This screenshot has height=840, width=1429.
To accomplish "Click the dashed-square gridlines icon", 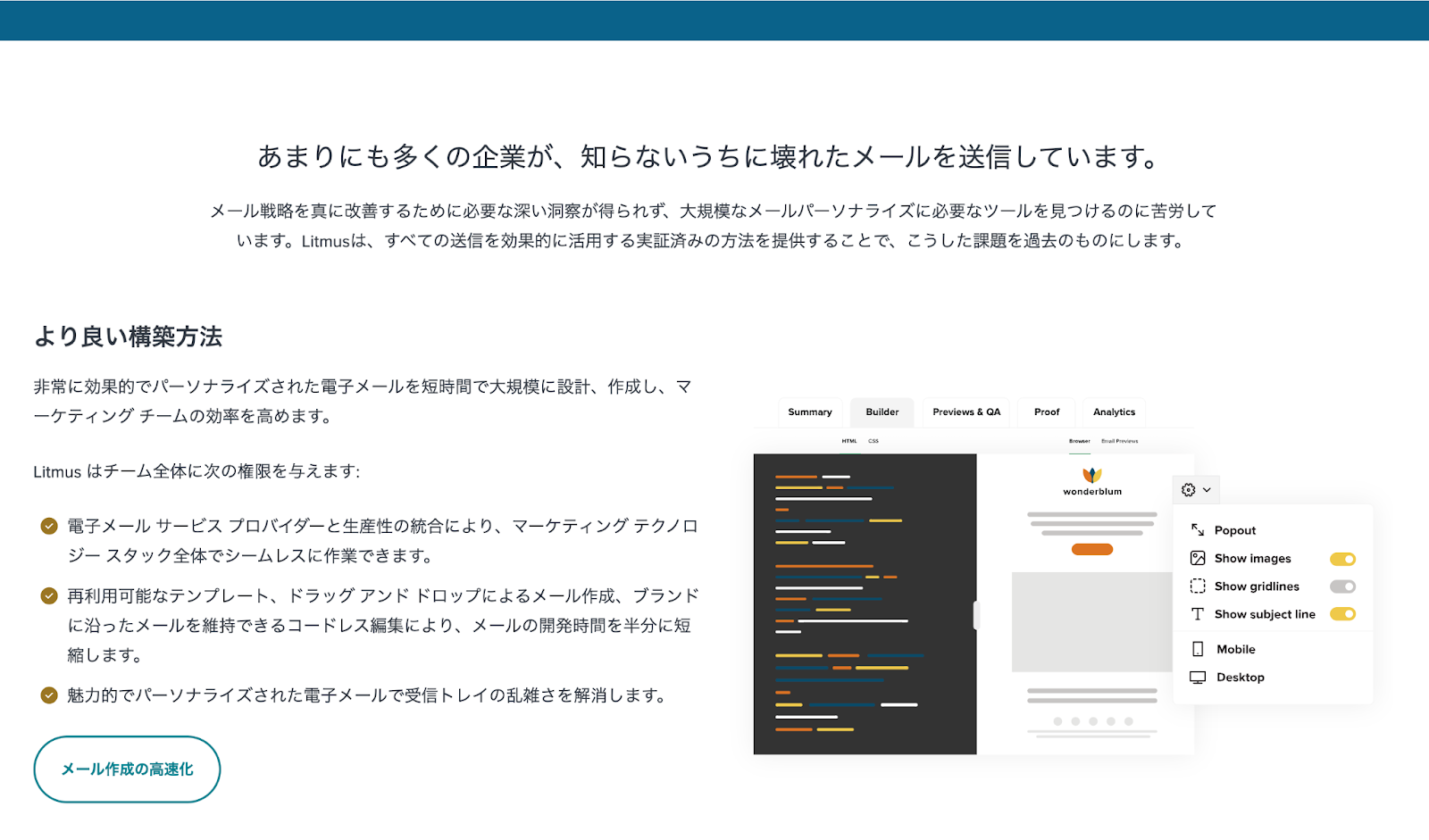I will click(x=1198, y=586).
